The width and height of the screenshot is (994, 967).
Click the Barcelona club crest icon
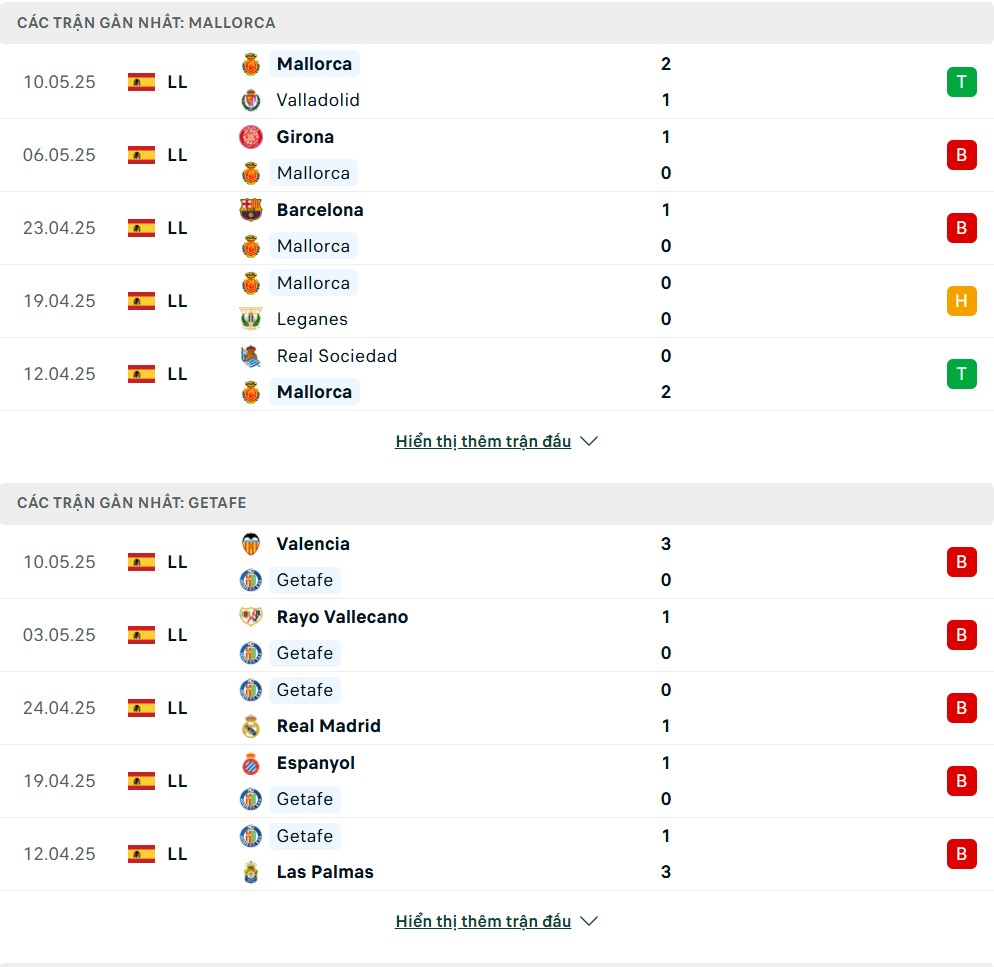[x=251, y=210]
